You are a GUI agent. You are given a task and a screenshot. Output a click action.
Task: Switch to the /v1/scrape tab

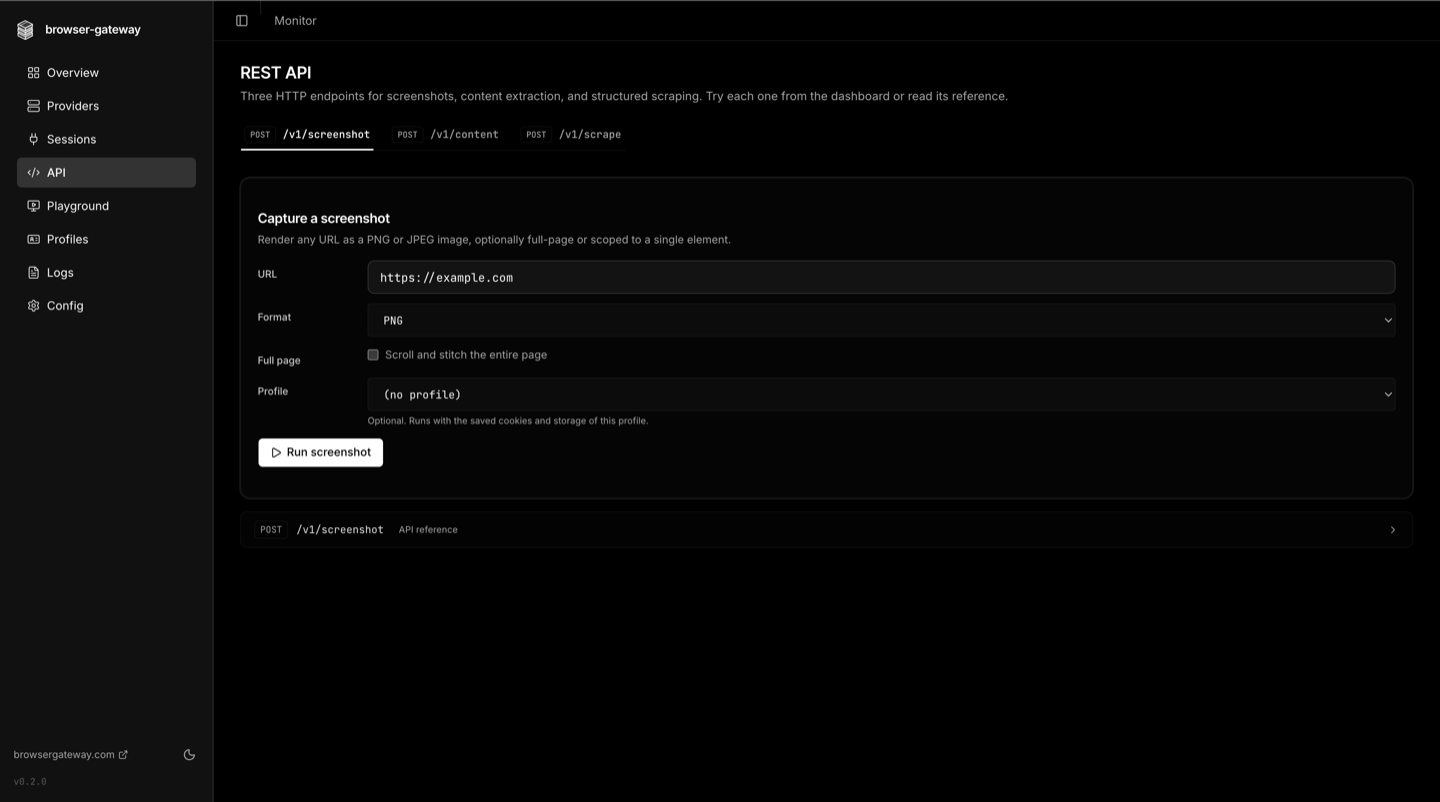(573, 134)
